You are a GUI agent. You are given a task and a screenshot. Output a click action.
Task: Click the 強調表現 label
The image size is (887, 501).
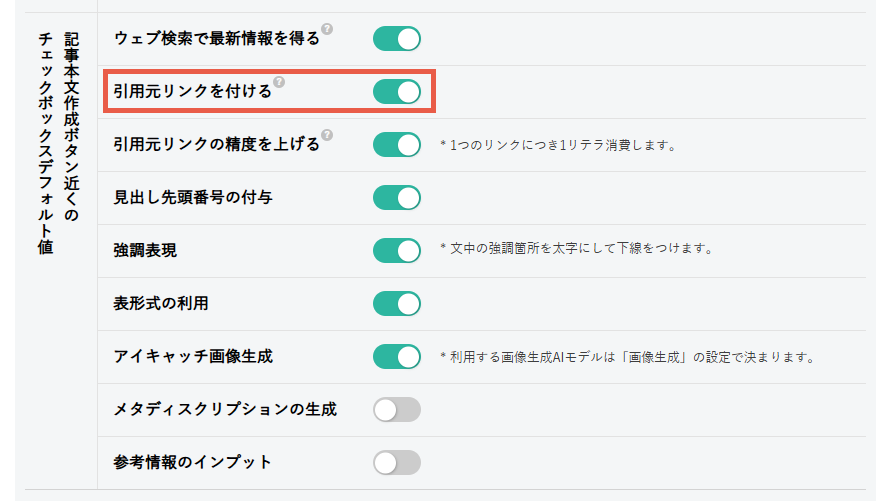(145, 250)
